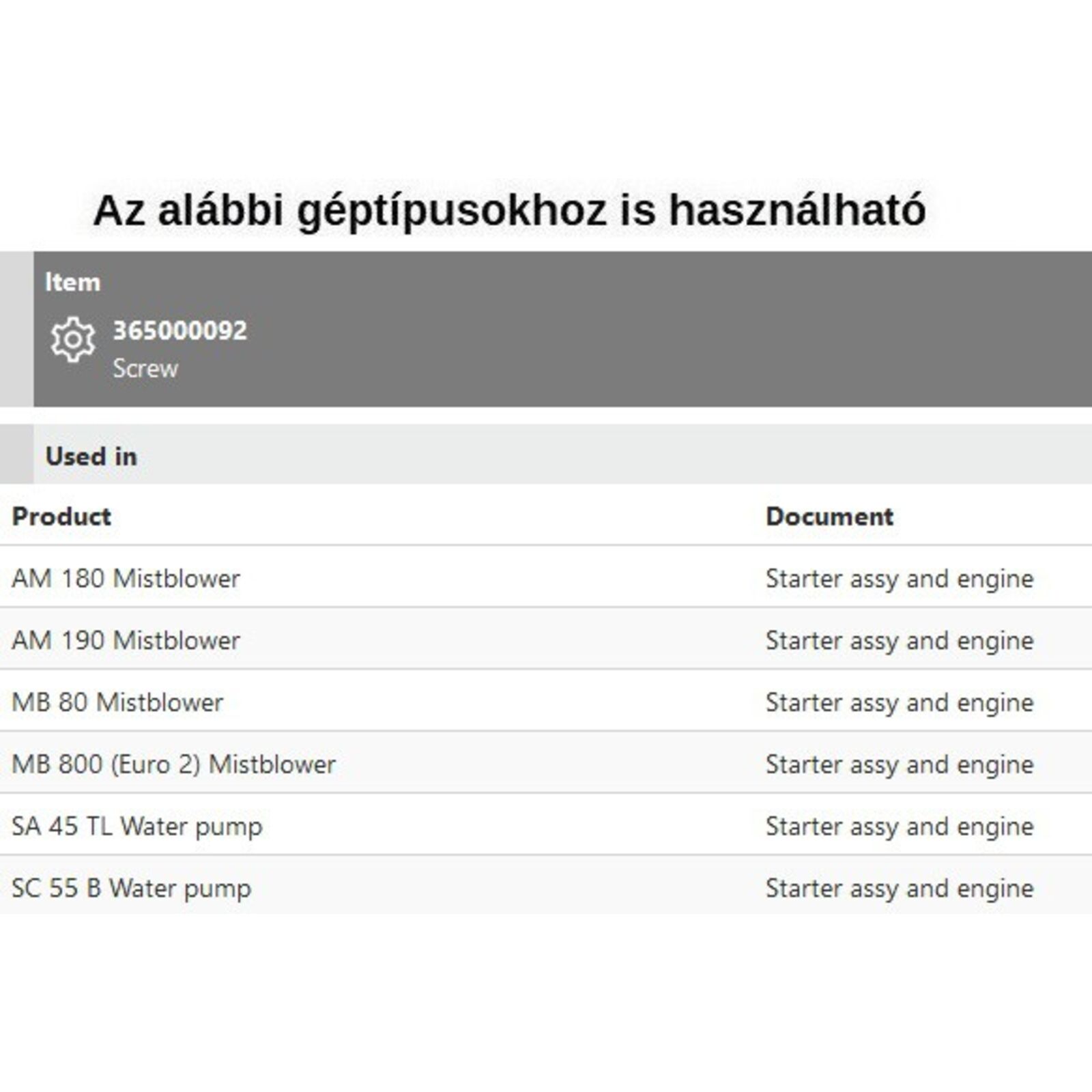Open the AM 180 Mistblower product

pos(126,579)
